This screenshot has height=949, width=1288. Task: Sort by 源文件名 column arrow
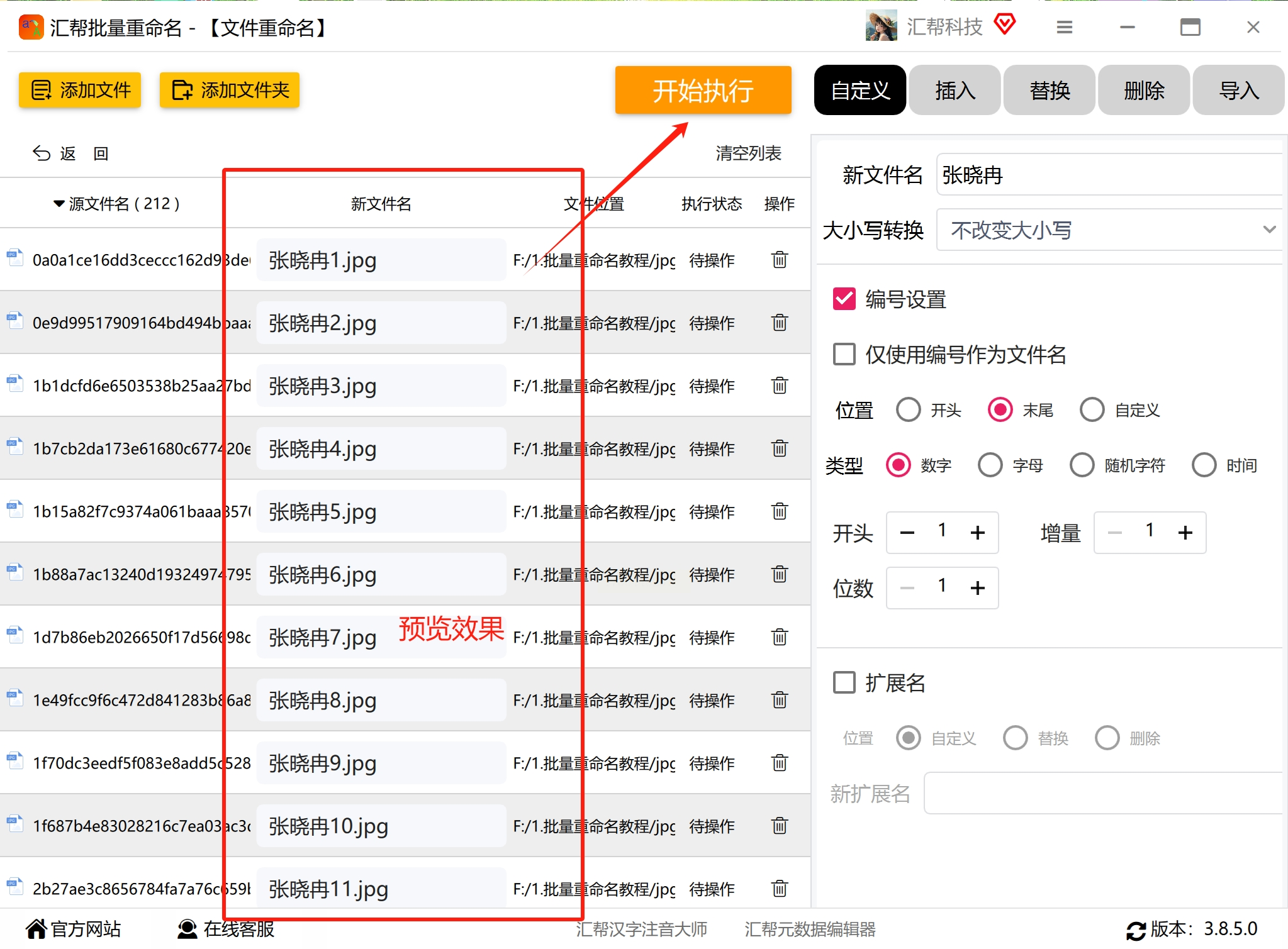click(x=59, y=204)
